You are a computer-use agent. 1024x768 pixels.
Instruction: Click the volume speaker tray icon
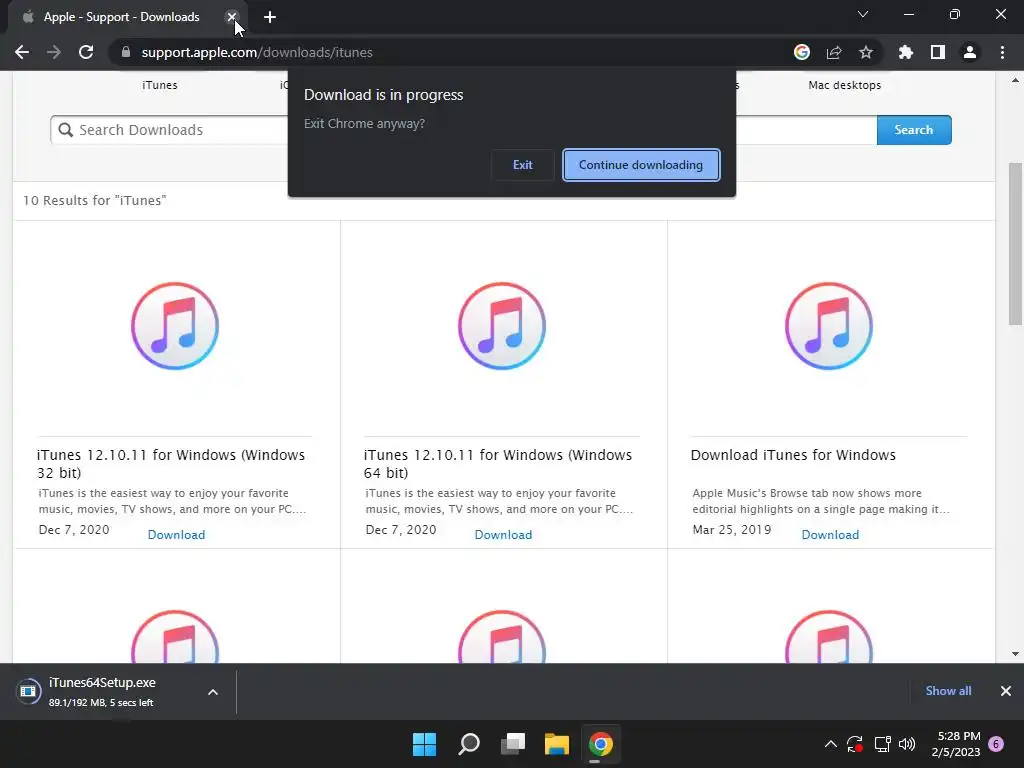907,744
